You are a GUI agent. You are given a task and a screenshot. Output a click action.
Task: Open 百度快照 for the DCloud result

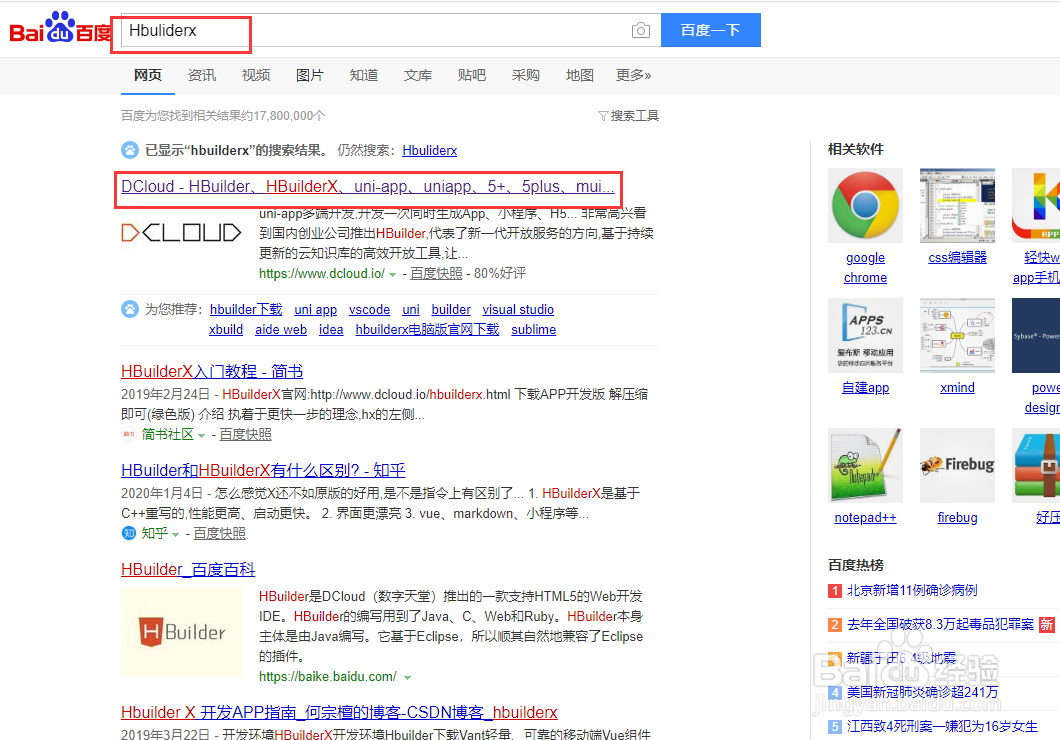click(x=436, y=273)
